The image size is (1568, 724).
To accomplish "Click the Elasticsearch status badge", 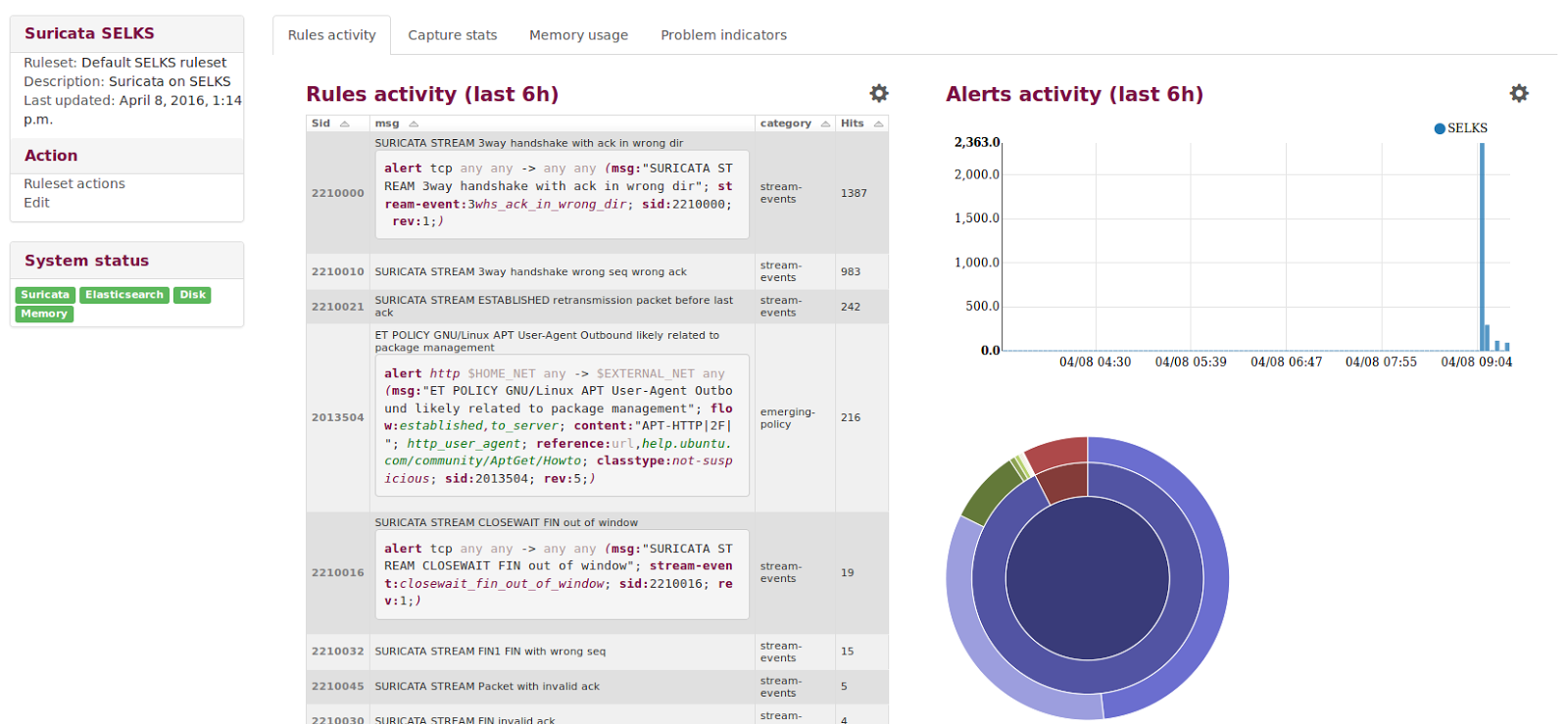I will (124, 295).
